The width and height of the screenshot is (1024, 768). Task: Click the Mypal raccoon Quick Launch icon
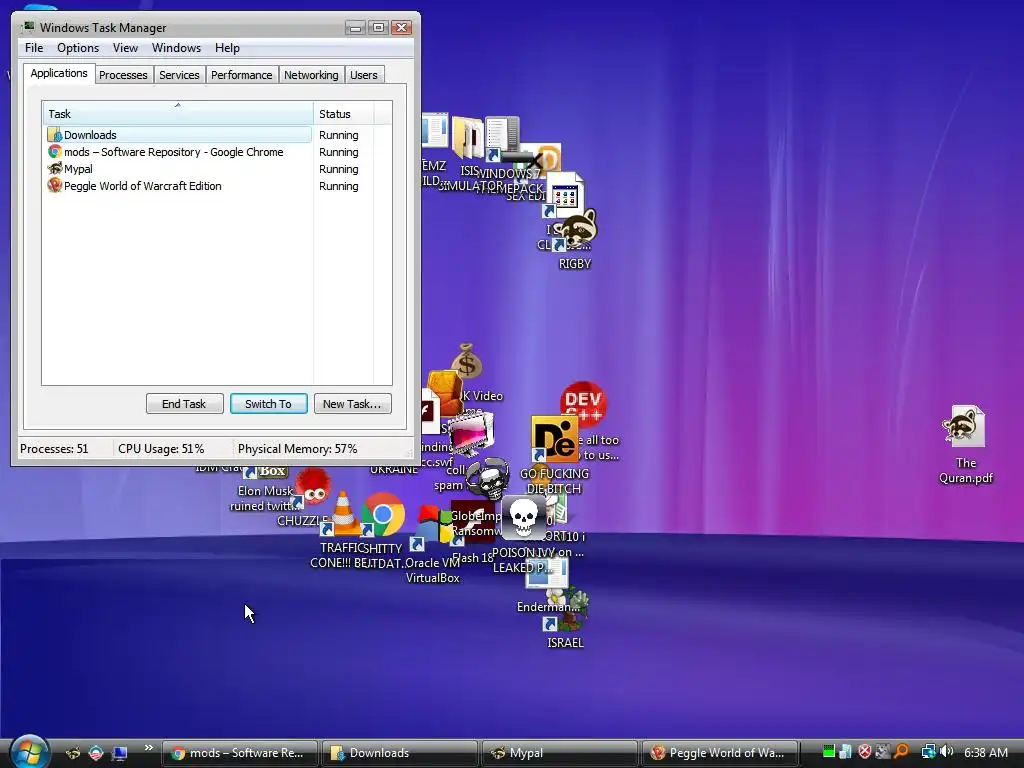click(73, 753)
